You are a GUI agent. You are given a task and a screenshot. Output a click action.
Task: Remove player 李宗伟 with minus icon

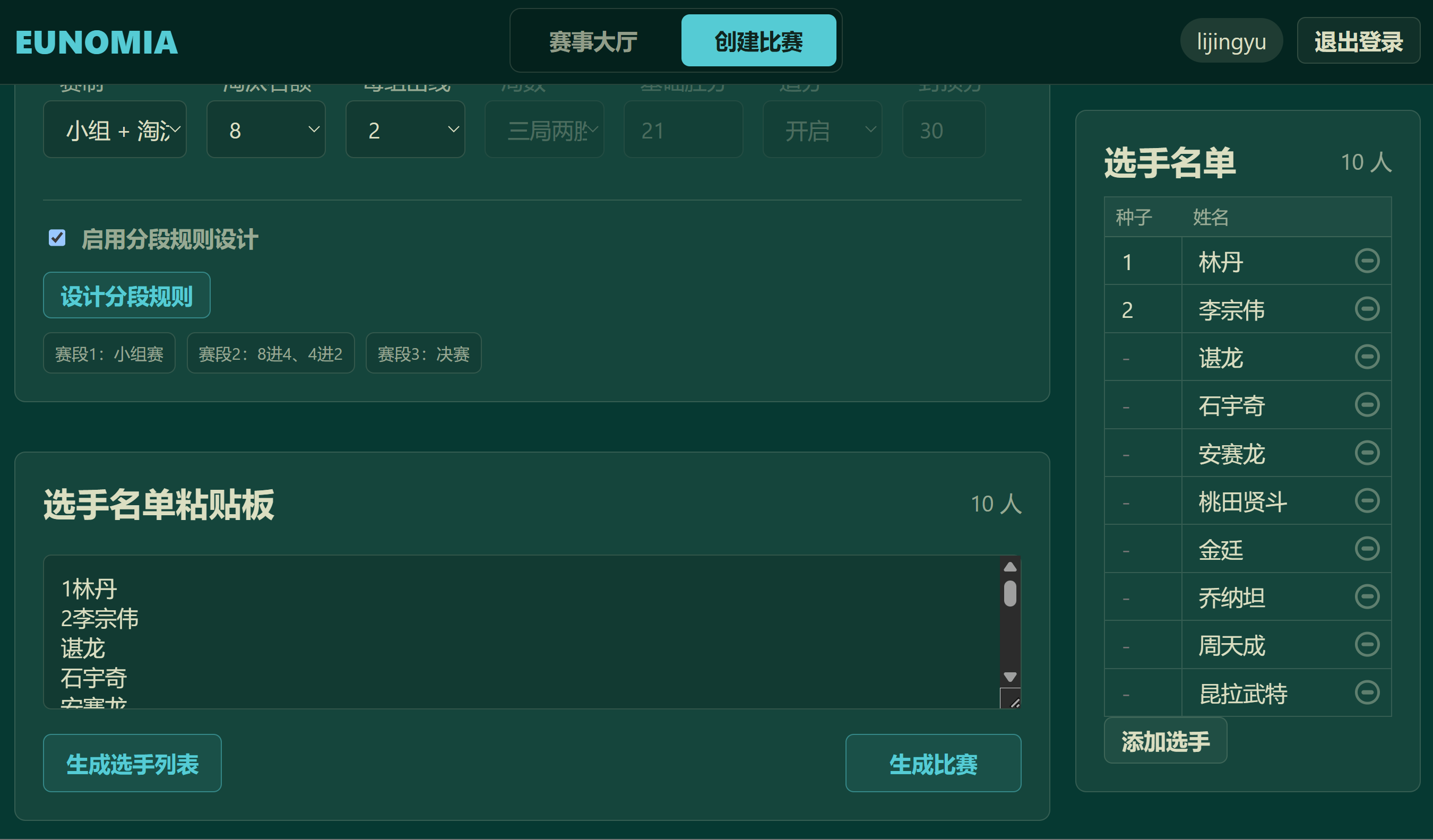click(x=1367, y=309)
